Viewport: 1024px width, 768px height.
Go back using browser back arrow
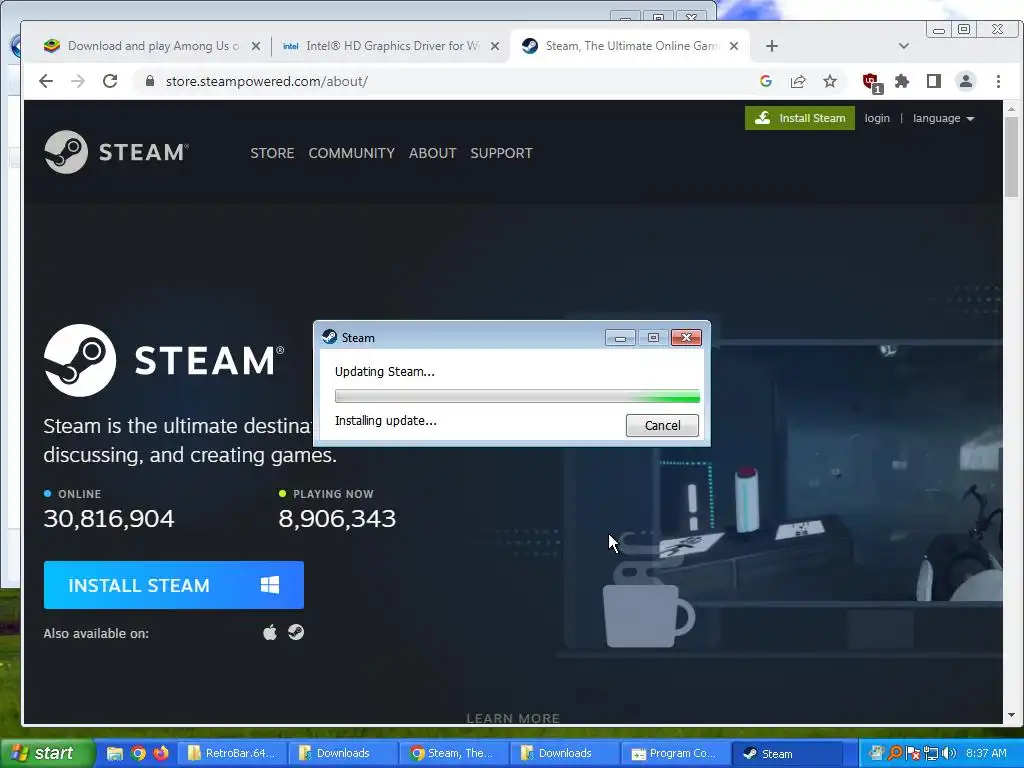tap(46, 81)
